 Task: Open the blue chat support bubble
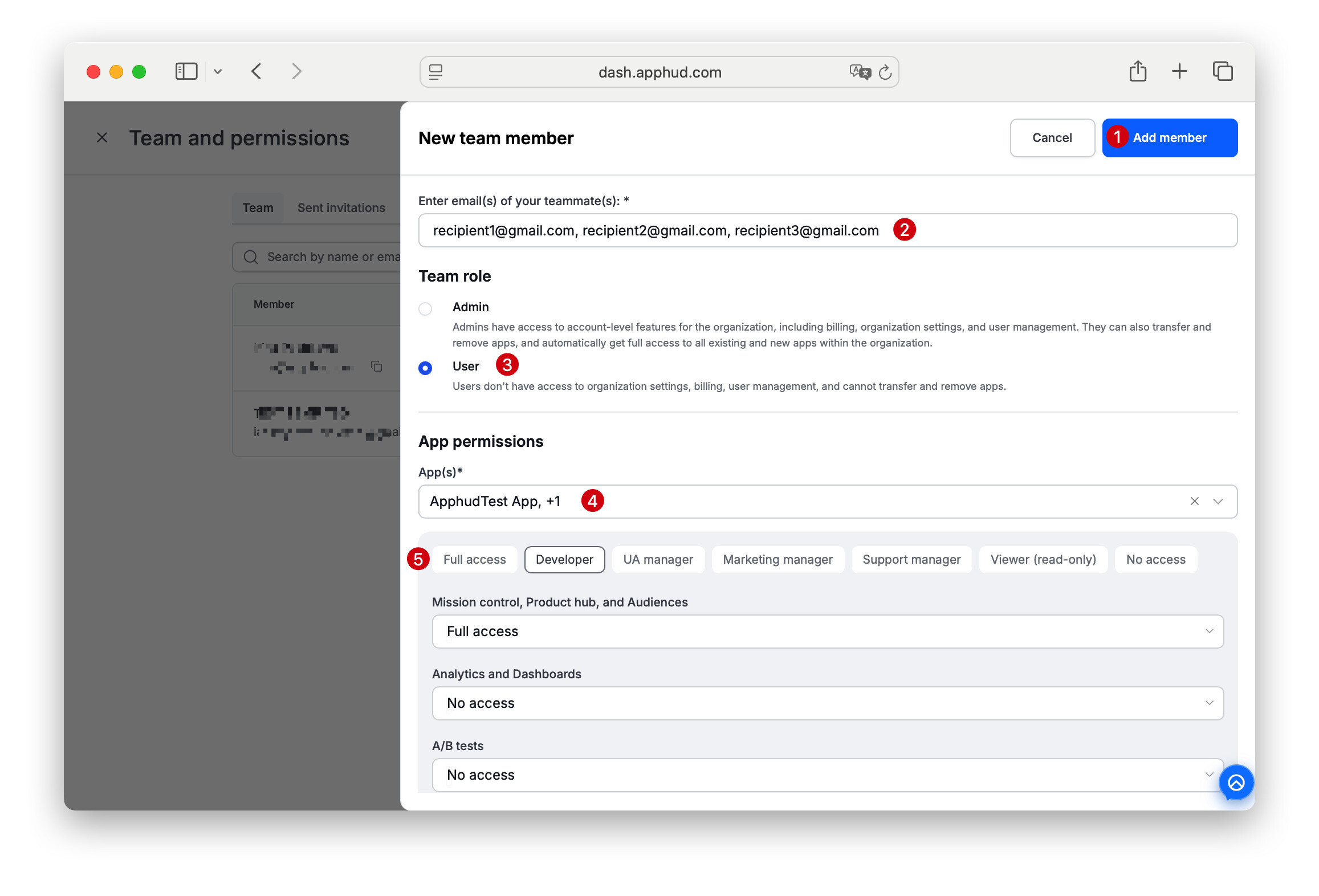tap(1236, 783)
